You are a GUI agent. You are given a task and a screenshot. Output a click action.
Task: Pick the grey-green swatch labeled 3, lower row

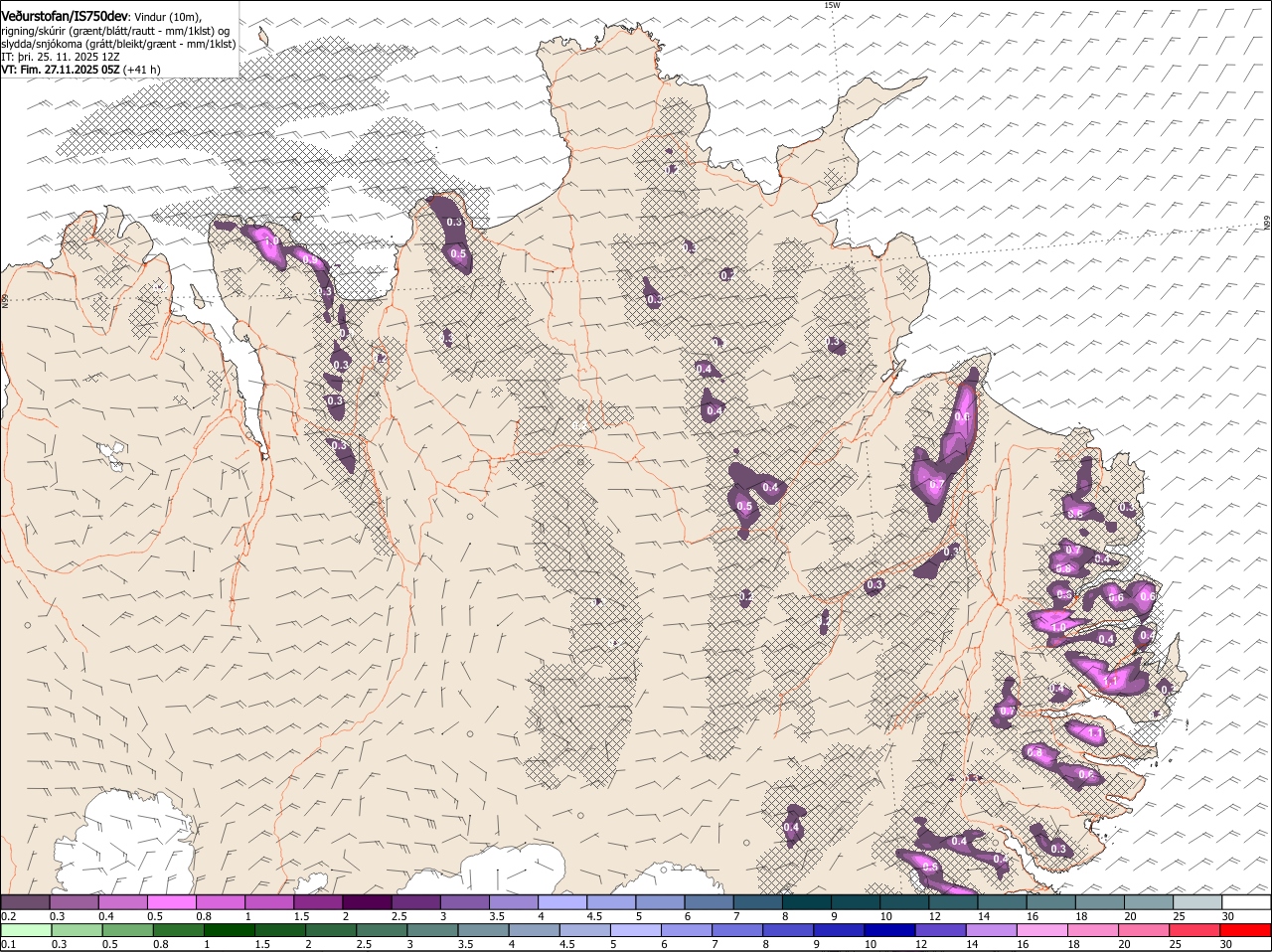click(x=432, y=931)
